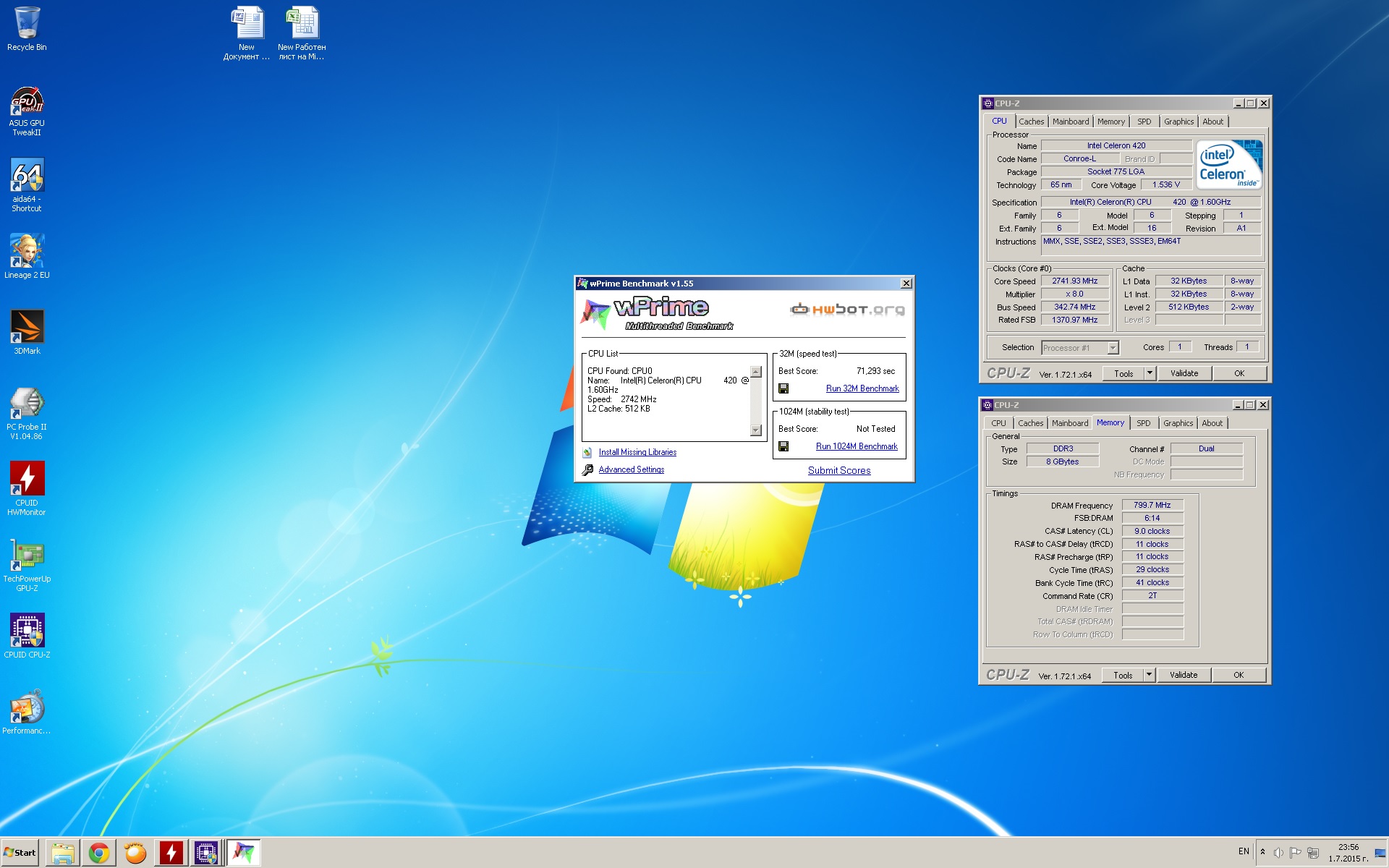Click the Action Center flag tray icon
The width and height of the screenshot is (1389, 868).
(1296, 852)
